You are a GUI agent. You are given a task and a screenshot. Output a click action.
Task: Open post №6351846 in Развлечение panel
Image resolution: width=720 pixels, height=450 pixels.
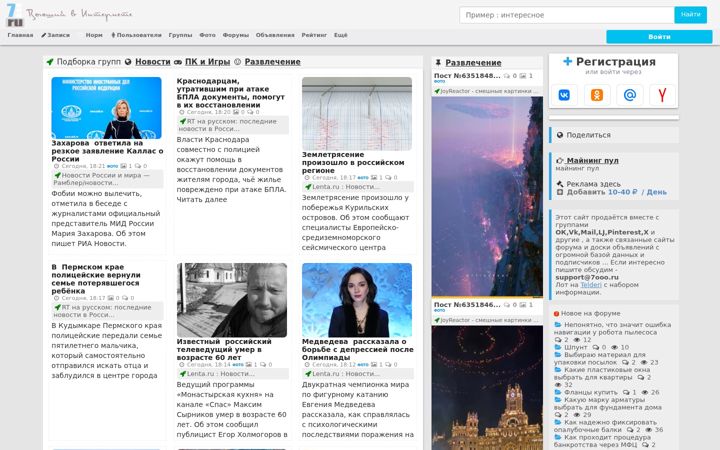pyautogui.click(x=467, y=305)
